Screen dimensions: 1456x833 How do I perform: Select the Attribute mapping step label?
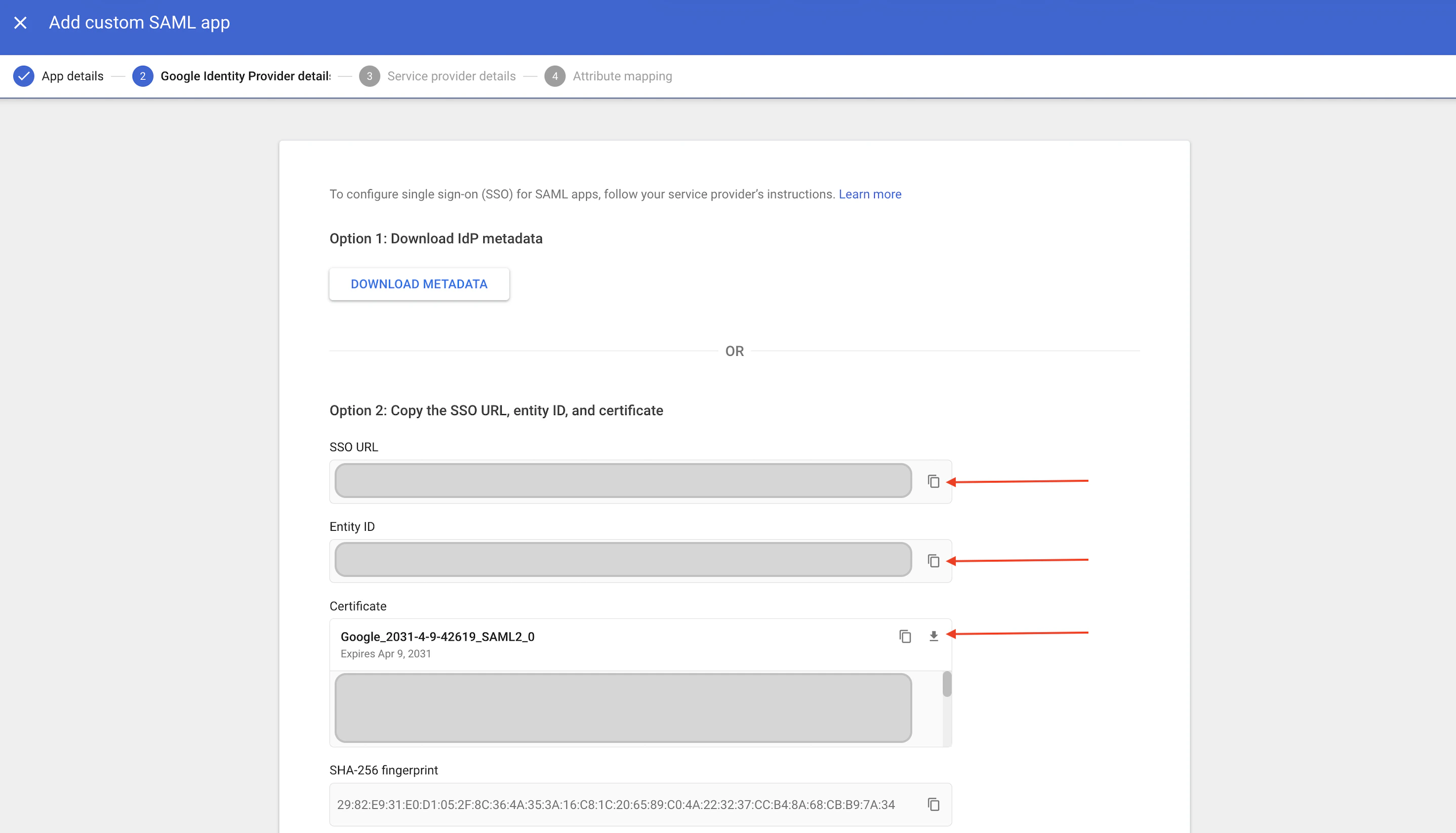tap(622, 75)
